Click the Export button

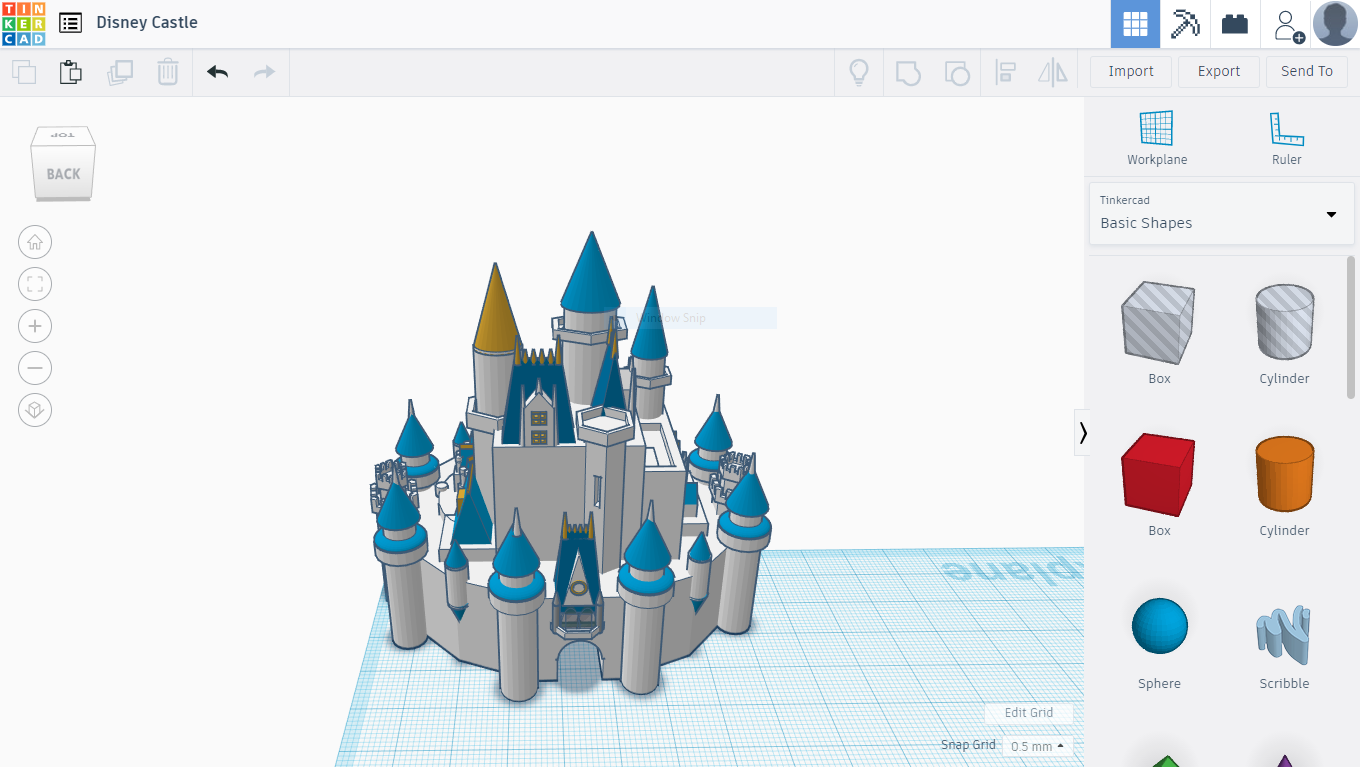tap(1219, 71)
